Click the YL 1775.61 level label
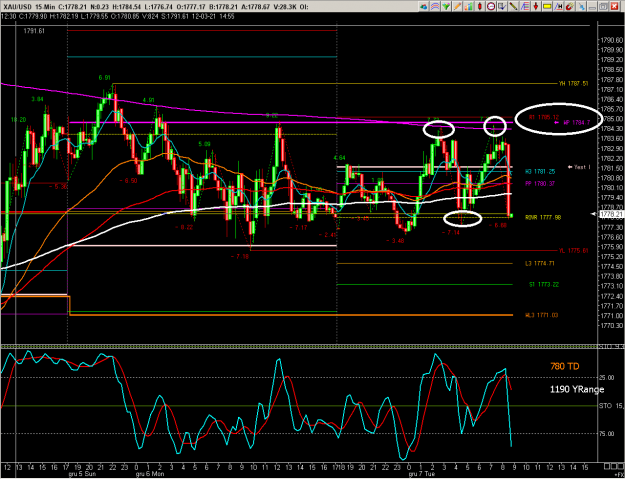Image resolution: width=625 pixels, height=479 pixels. (x=574, y=251)
